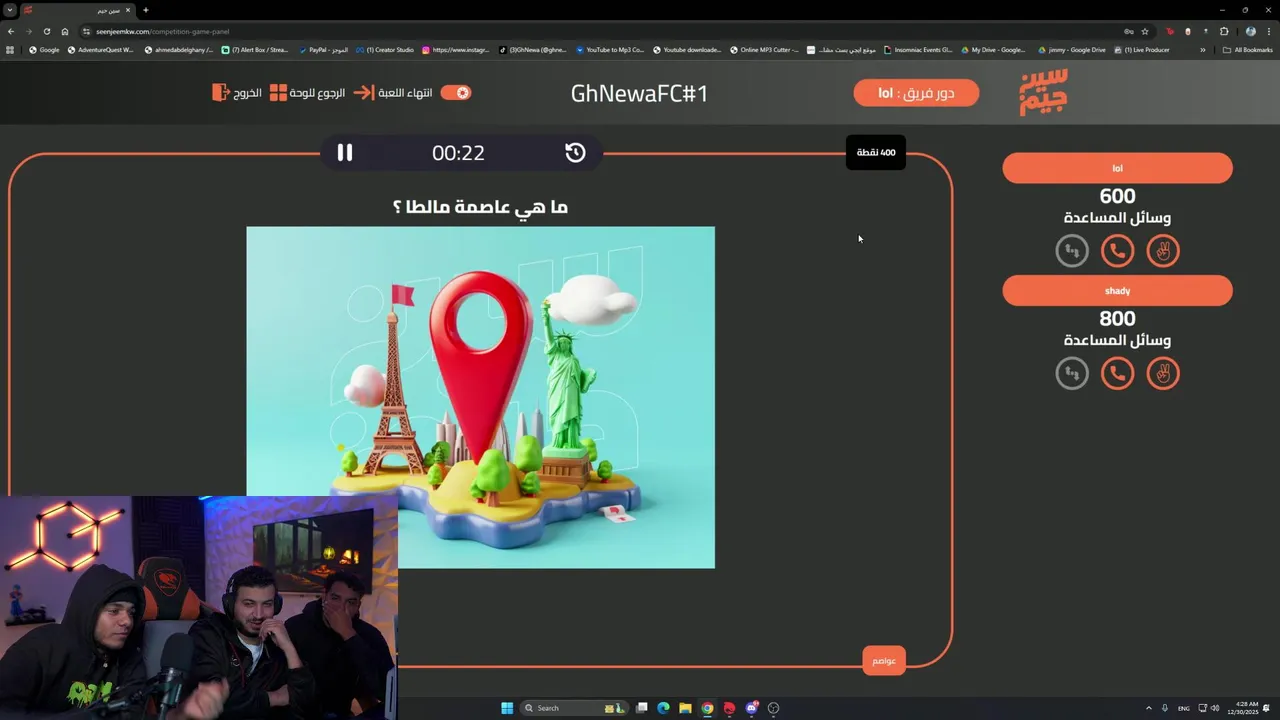This screenshot has width=1280, height=720.
Task: Click the الخروج exit text link
Action: pyautogui.click(x=247, y=92)
